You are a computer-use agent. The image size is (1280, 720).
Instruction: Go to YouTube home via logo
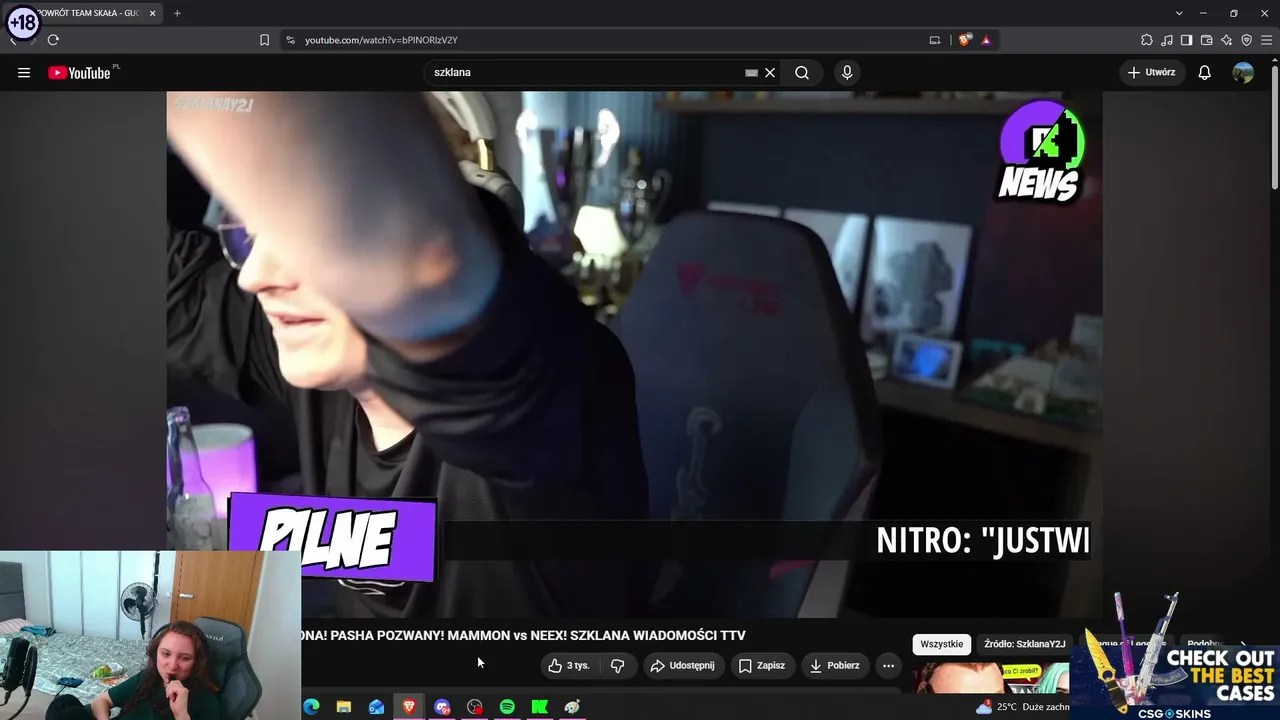[x=79, y=72]
